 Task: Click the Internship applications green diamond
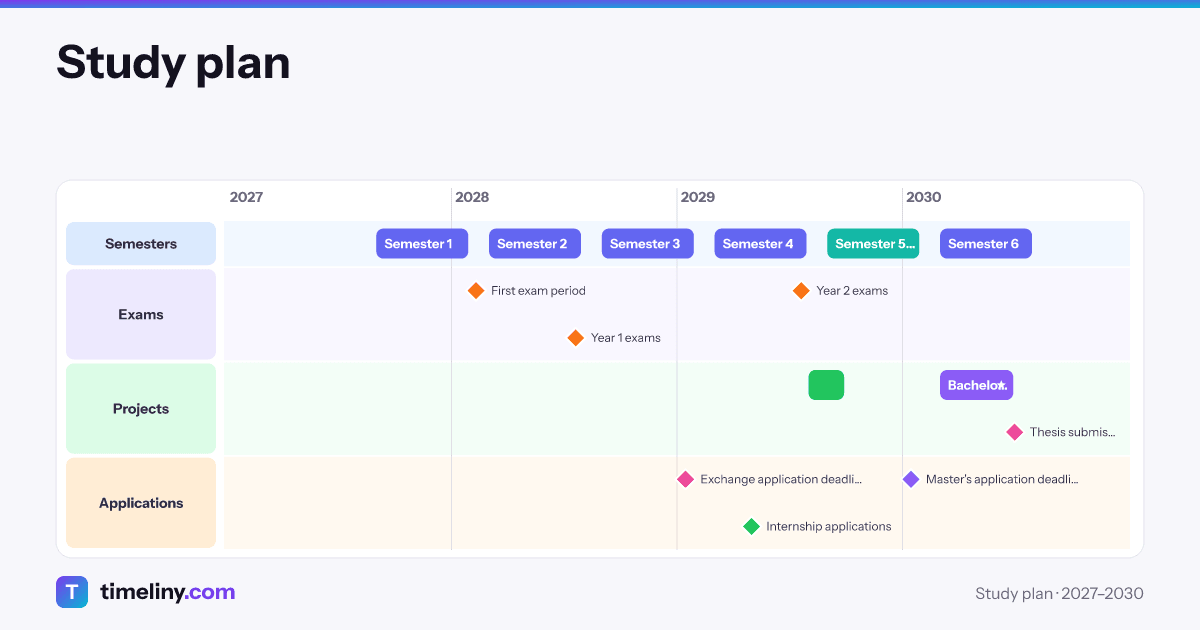pyautogui.click(x=752, y=526)
